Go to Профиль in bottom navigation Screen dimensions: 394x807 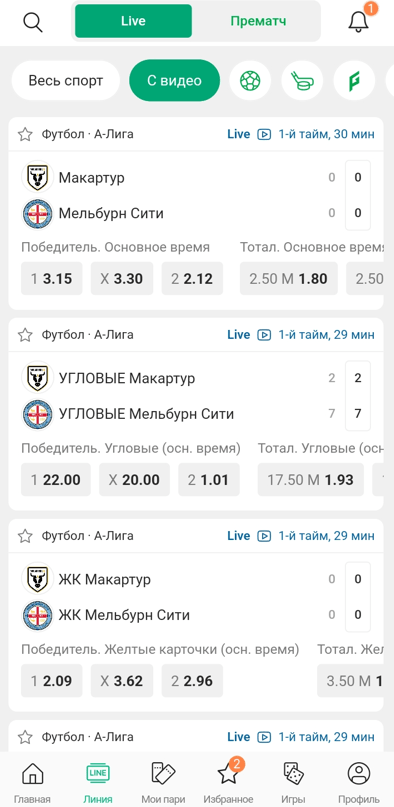pyautogui.click(x=359, y=782)
